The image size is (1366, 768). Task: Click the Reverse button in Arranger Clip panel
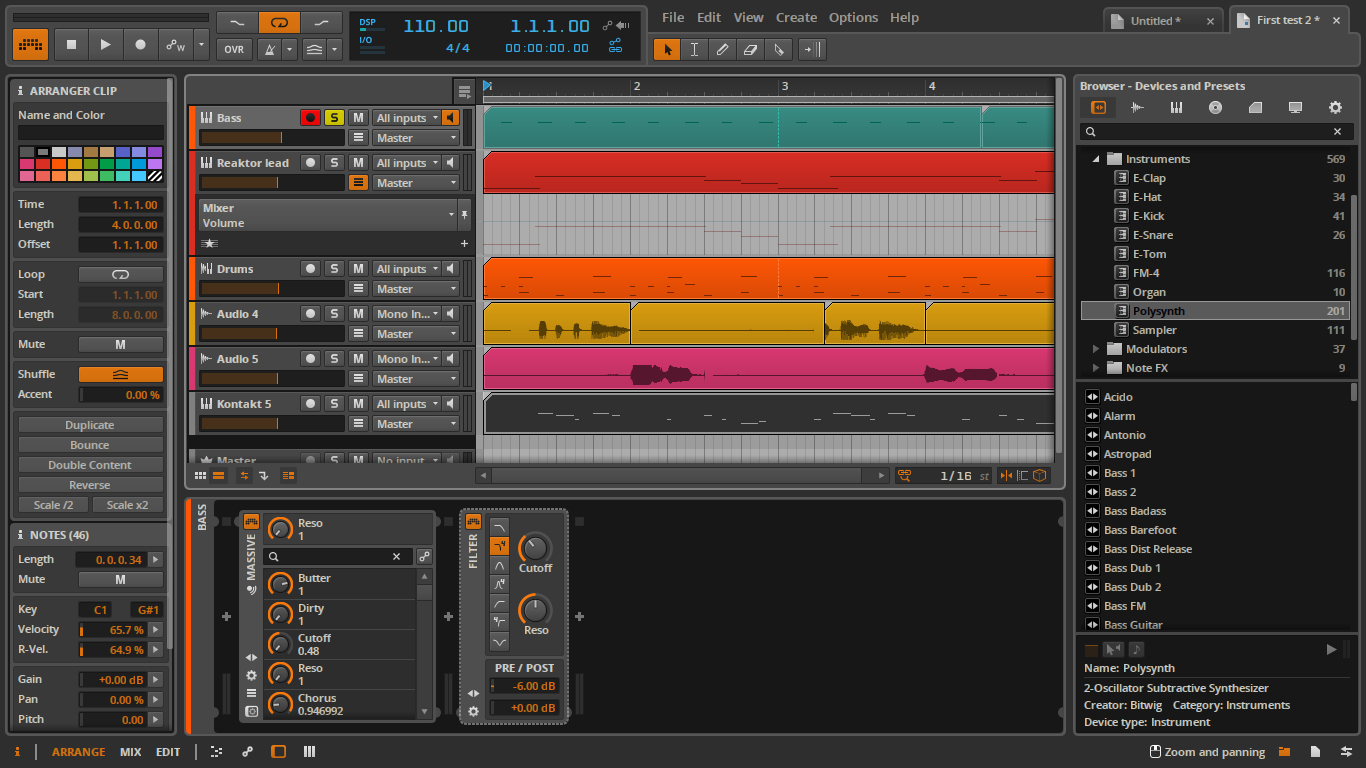90,484
